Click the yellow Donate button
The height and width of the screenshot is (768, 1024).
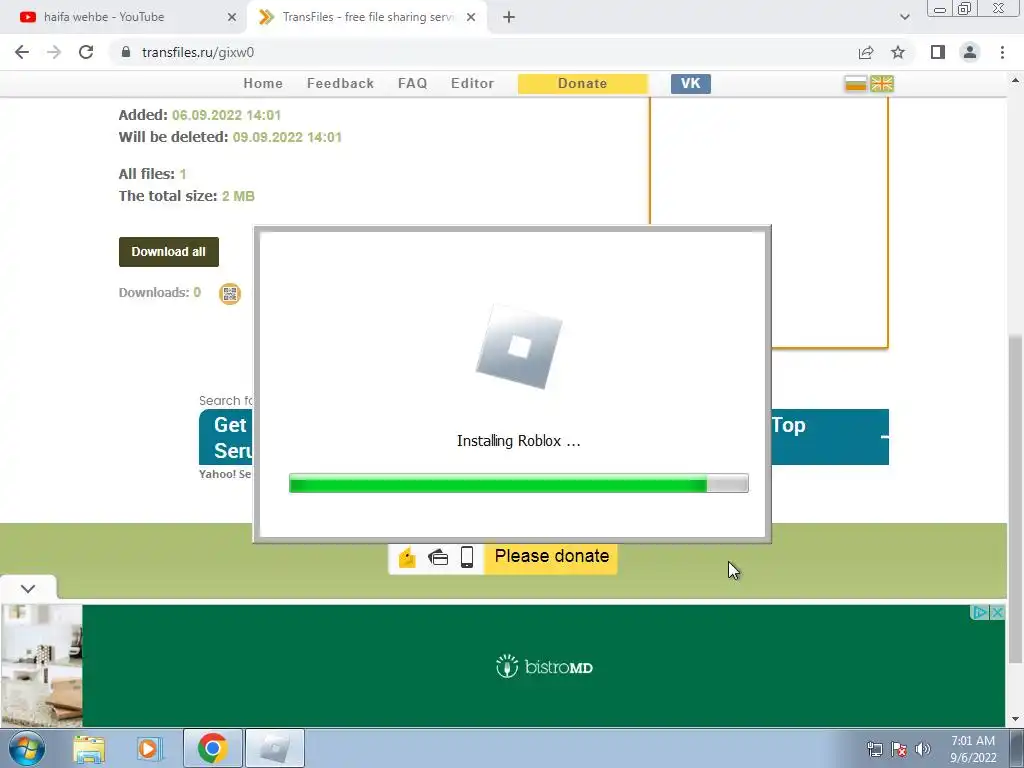[x=583, y=84]
